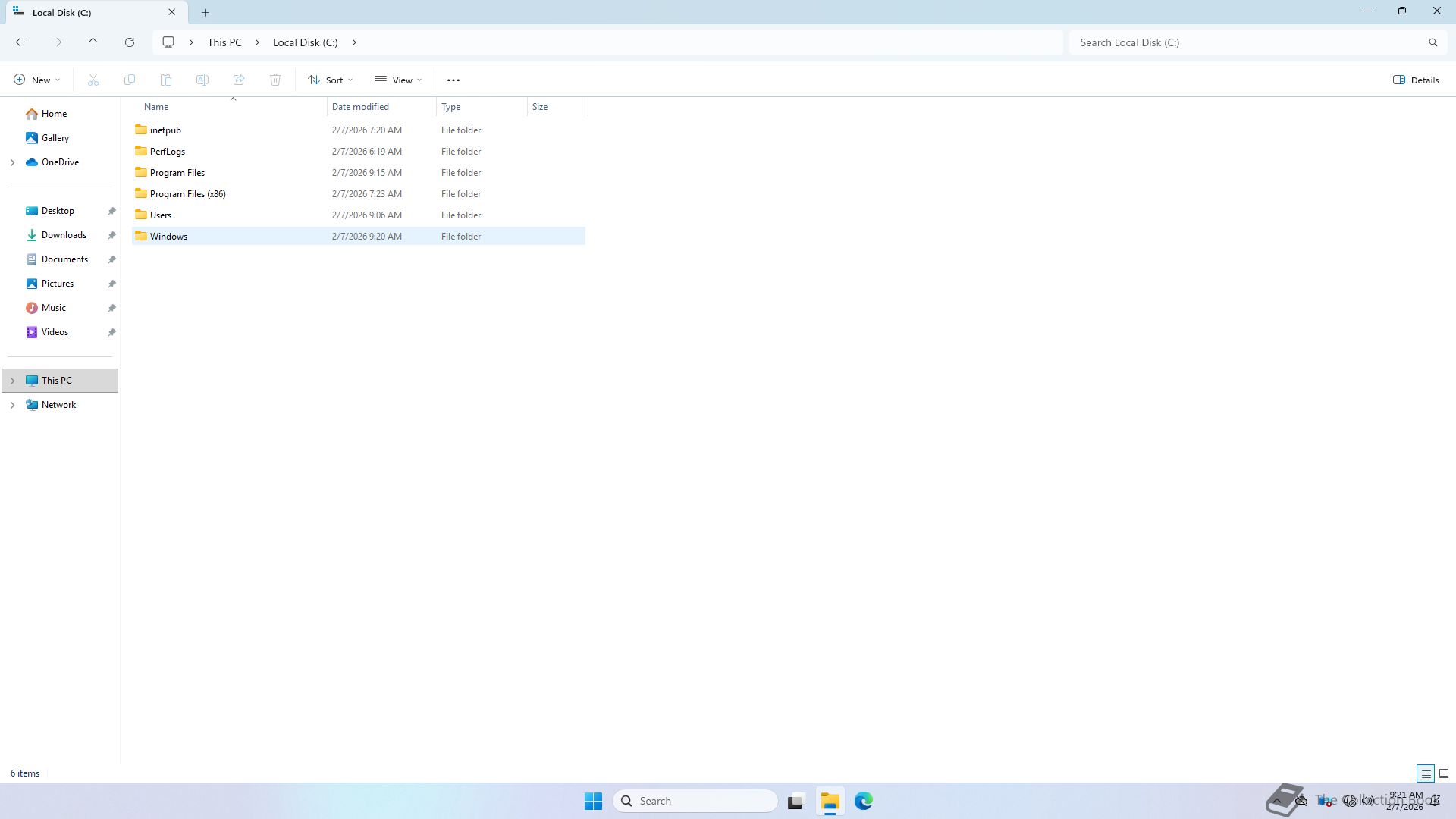The width and height of the screenshot is (1456, 819).
Task: Click the Back navigation arrow
Action: tap(20, 42)
